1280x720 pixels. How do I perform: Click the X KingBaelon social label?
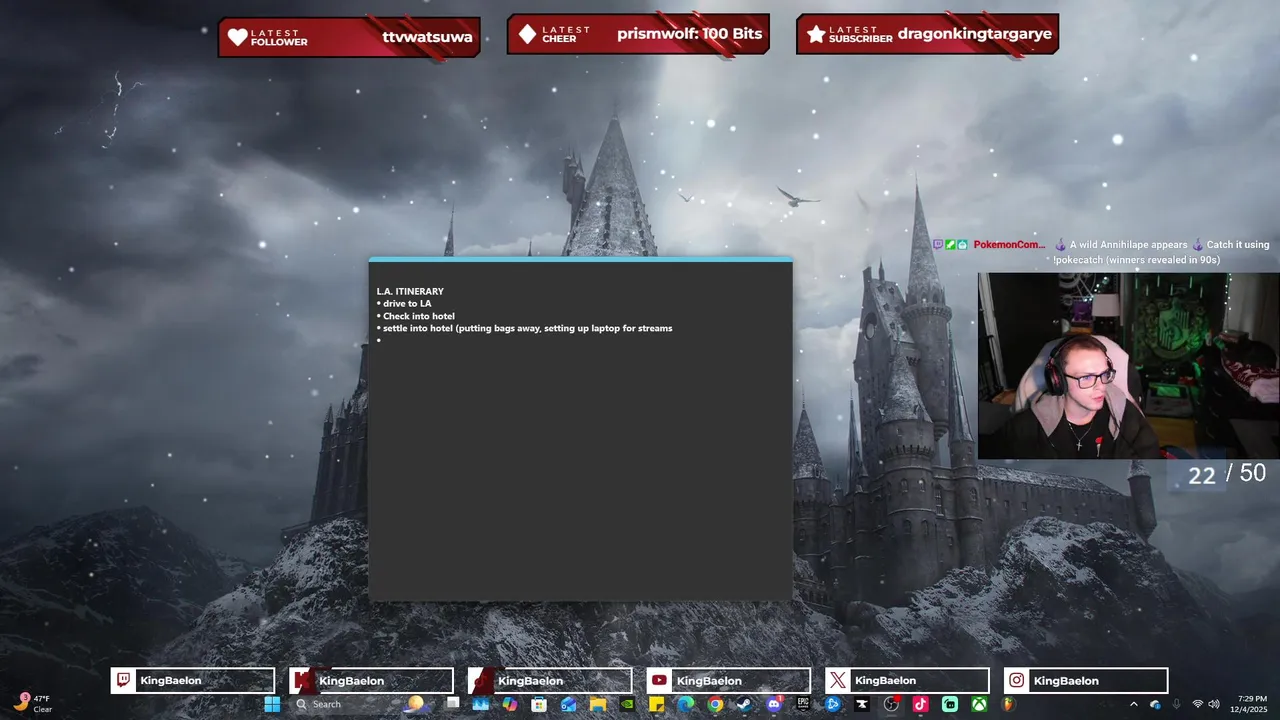tap(907, 681)
